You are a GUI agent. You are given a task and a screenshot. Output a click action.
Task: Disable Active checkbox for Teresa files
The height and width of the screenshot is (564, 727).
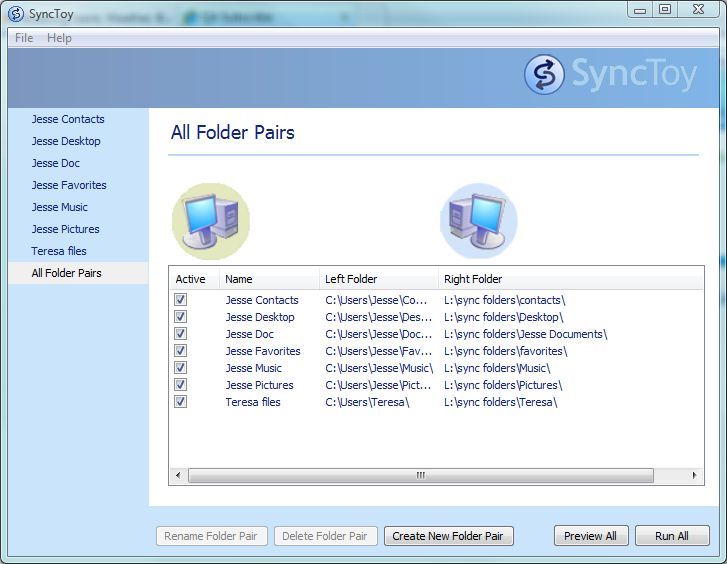pyautogui.click(x=181, y=402)
